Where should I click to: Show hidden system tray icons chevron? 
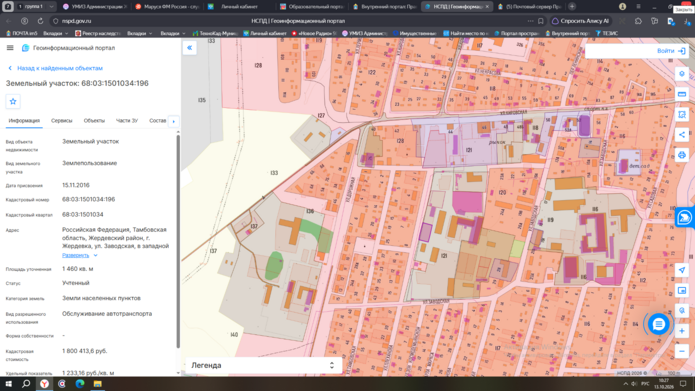click(x=625, y=384)
